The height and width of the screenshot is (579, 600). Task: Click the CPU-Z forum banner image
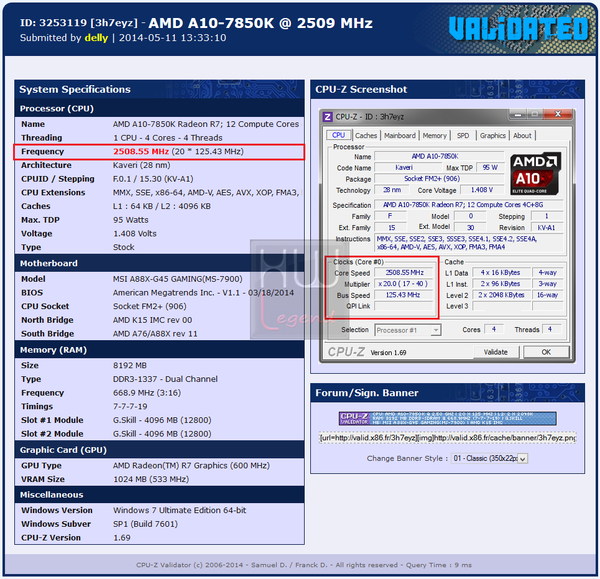[447, 418]
